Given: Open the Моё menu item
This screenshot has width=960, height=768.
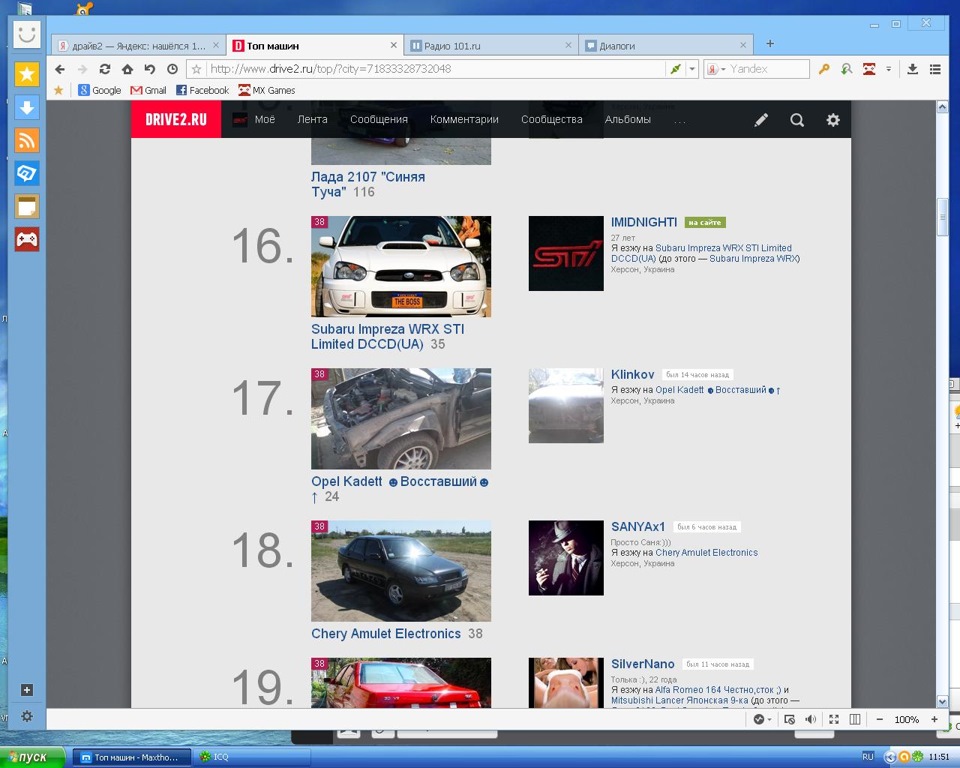Looking at the screenshot, I should (264, 119).
